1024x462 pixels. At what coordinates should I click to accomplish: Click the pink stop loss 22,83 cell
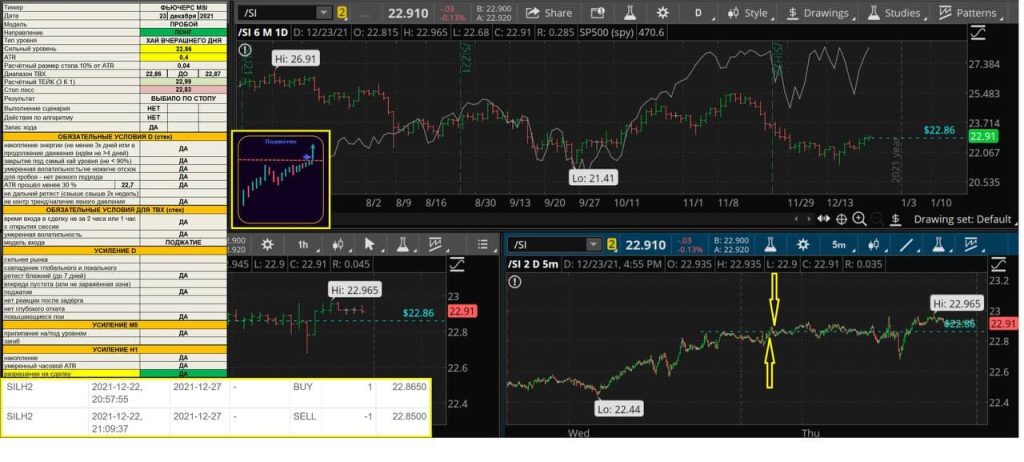point(184,90)
